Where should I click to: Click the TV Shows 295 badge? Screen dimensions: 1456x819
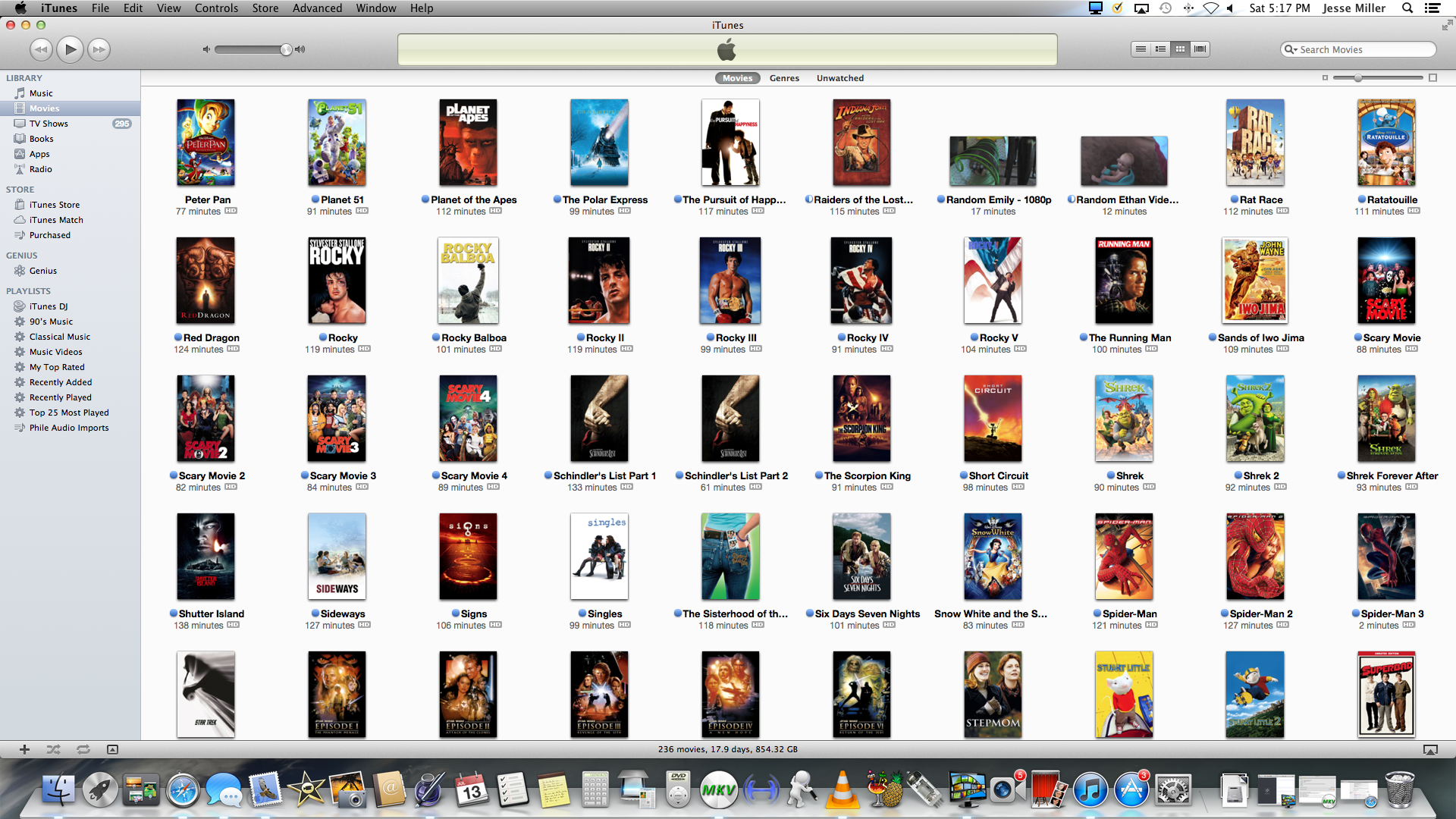pos(122,124)
